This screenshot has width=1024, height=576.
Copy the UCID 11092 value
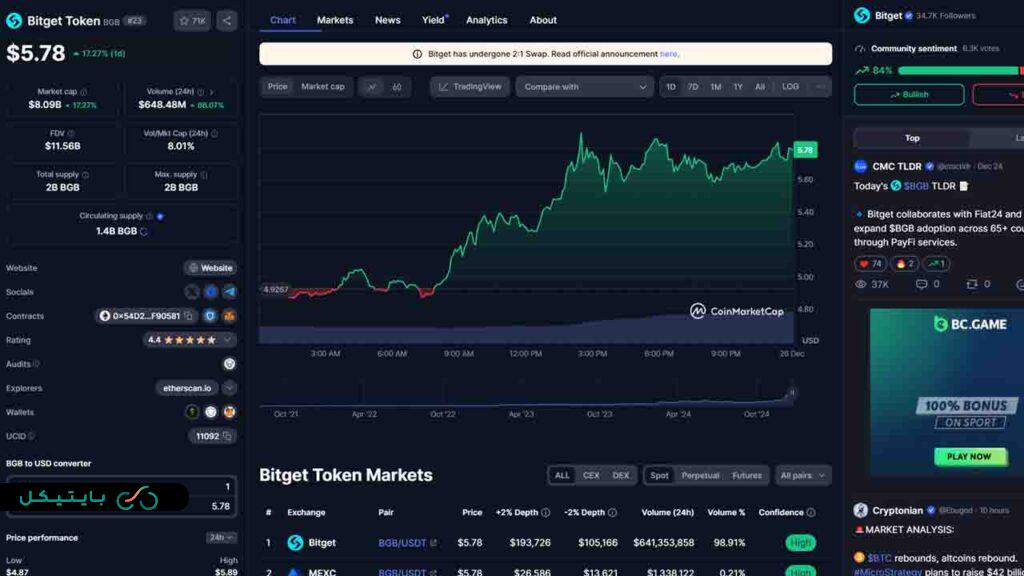(x=227, y=436)
